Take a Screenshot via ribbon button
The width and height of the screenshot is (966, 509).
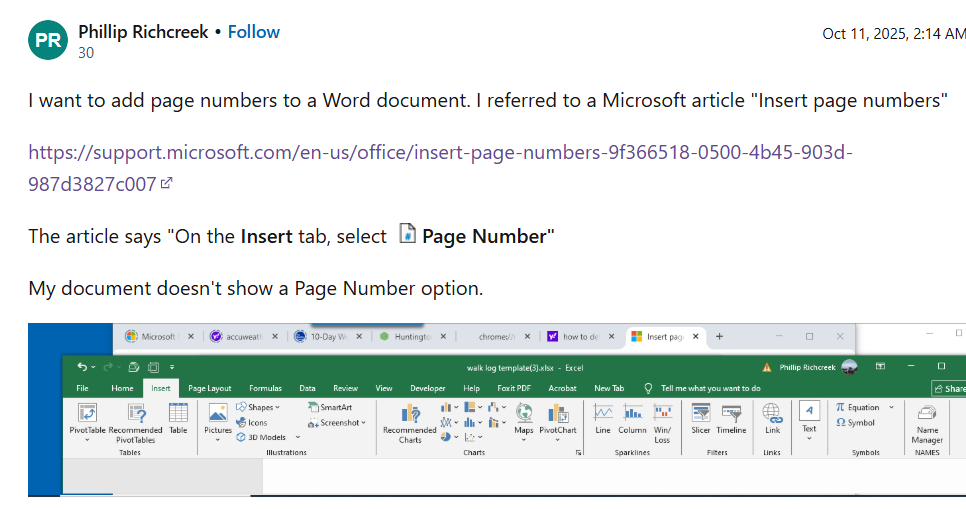[334, 423]
